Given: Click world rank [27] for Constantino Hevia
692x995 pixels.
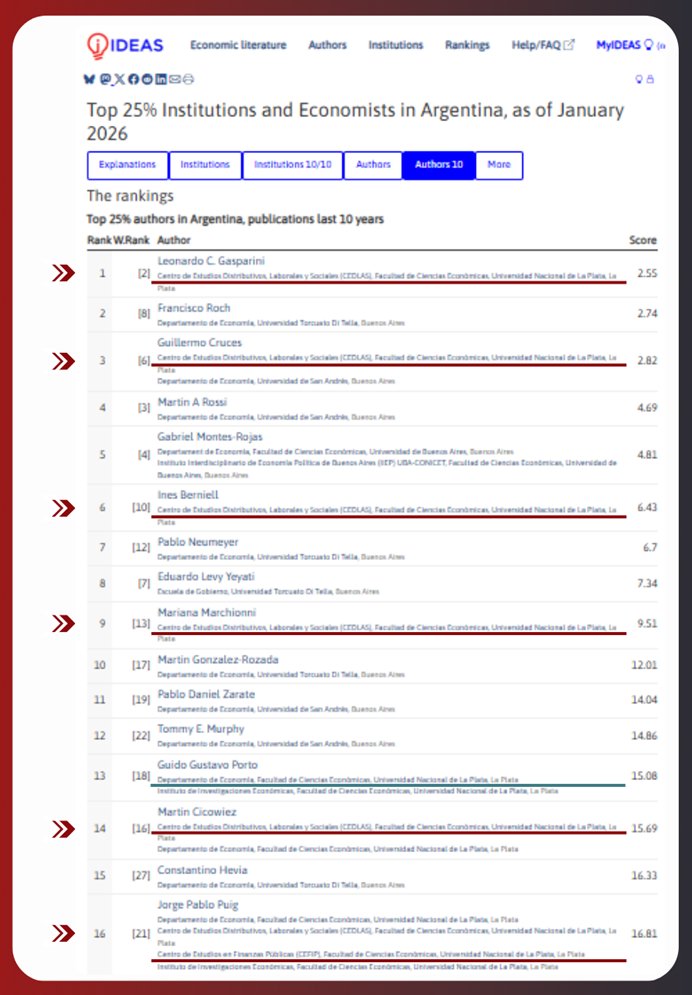Looking at the screenshot, I should pos(141,876).
